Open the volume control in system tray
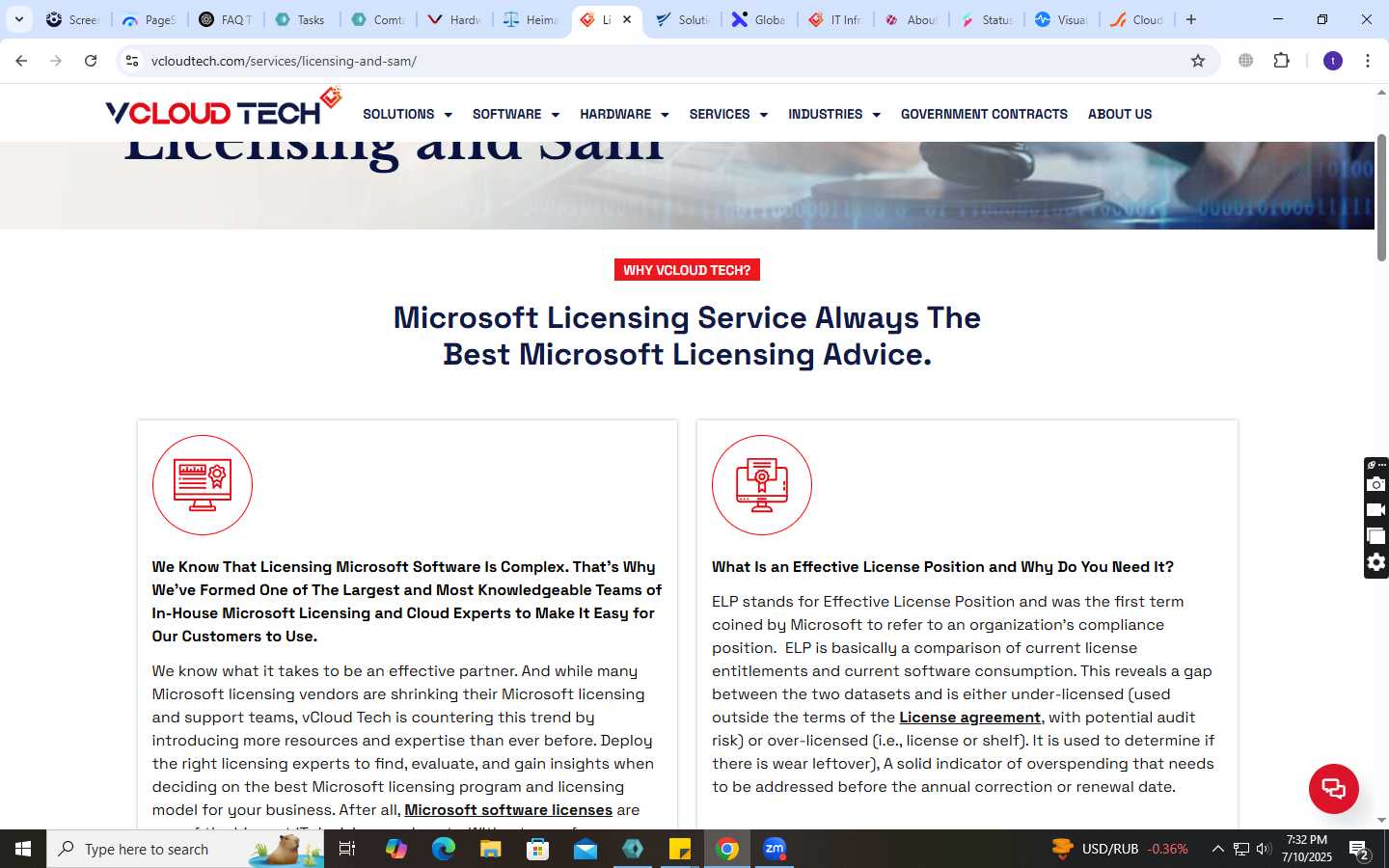 click(x=1264, y=849)
